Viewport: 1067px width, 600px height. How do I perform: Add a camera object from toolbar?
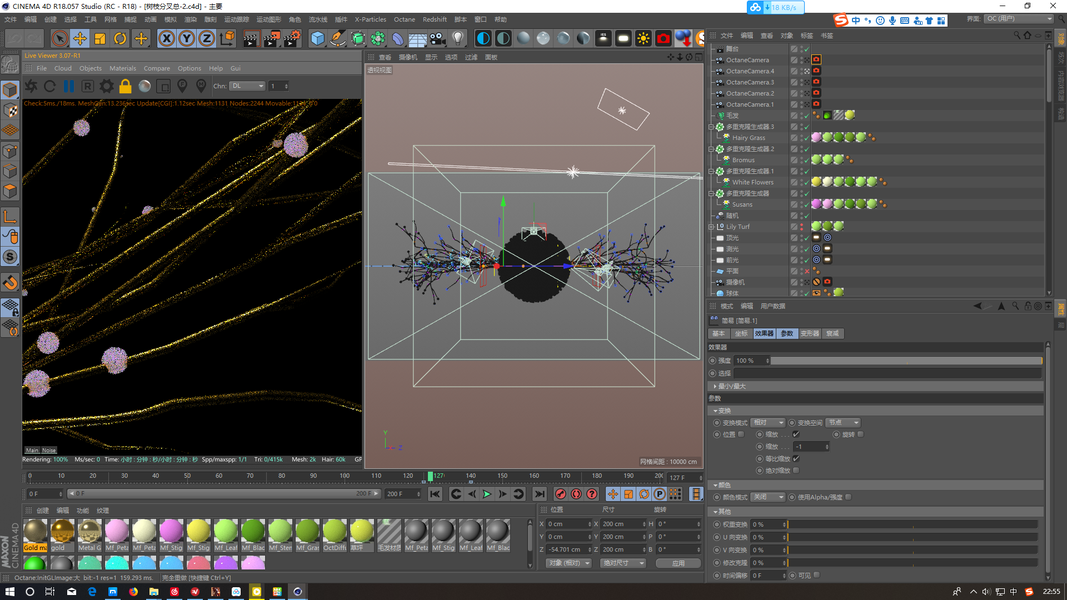(438, 39)
